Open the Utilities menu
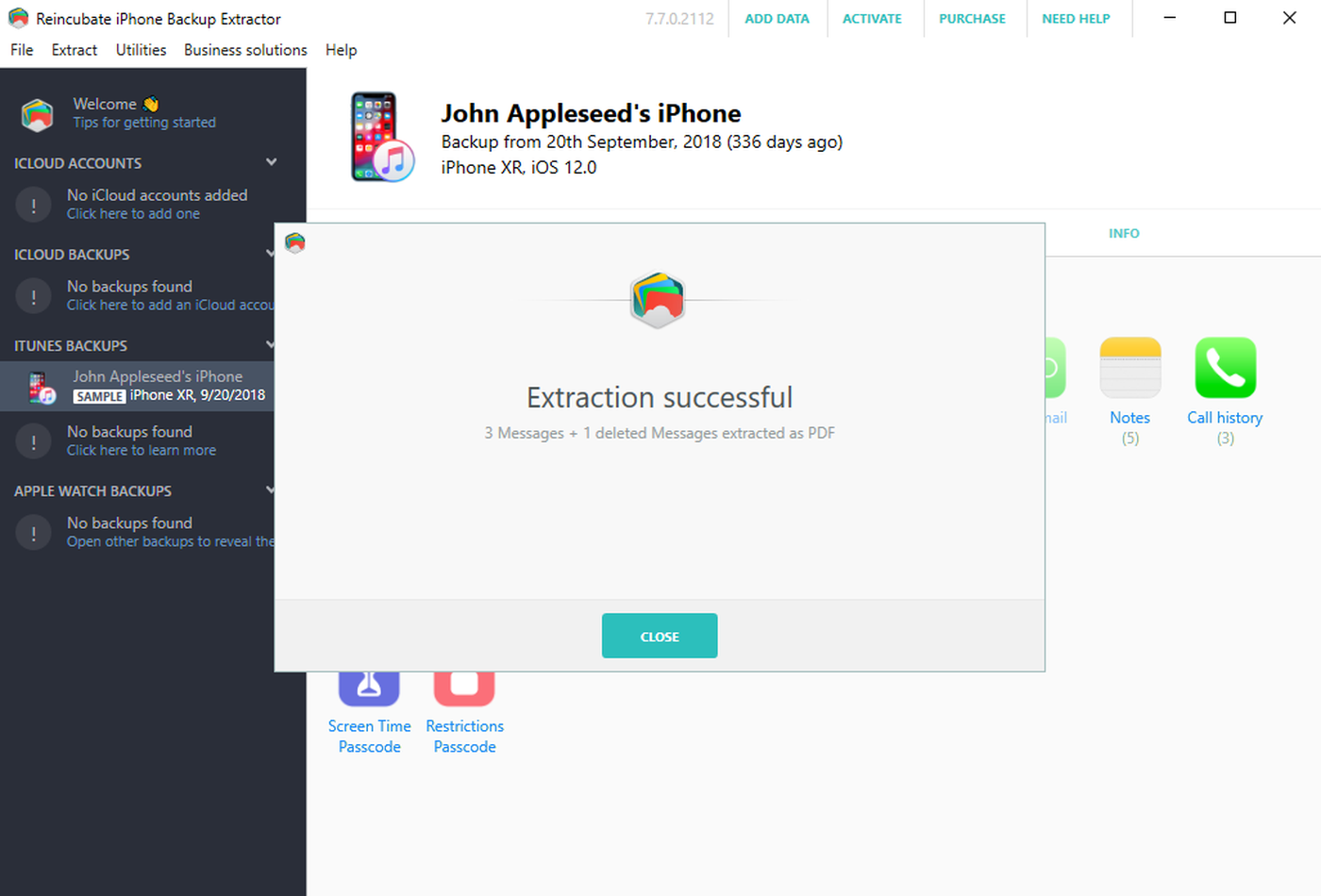Screen dimensions: 1321x896 coord(141,50)
